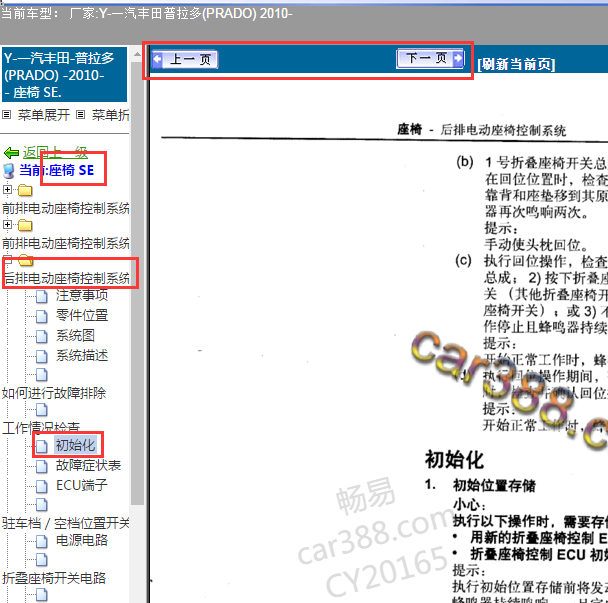This screenshot has height=603, width=608.
Task: Collapse the 后排电动座椅控制系统 folder node
Action: 7,259
